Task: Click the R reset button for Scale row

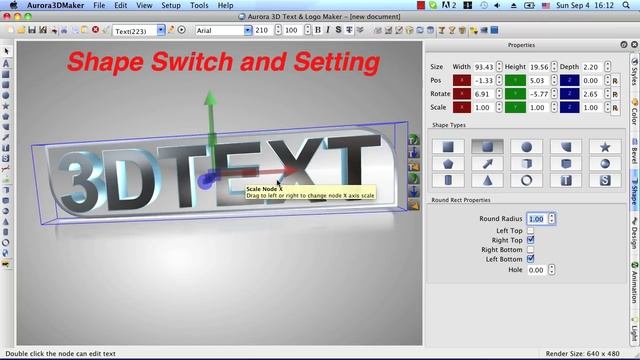Action: (x=615, y=108)
